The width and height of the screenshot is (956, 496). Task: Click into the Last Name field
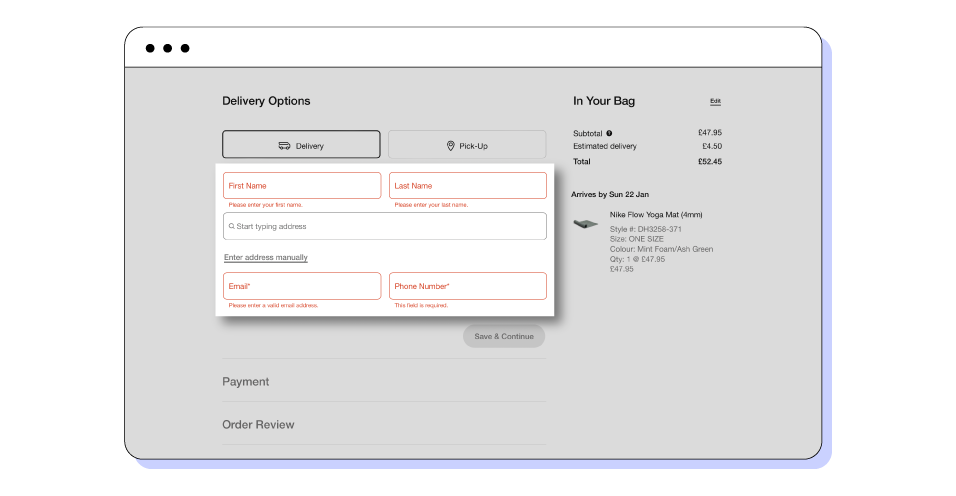click(x=467, y=186)
